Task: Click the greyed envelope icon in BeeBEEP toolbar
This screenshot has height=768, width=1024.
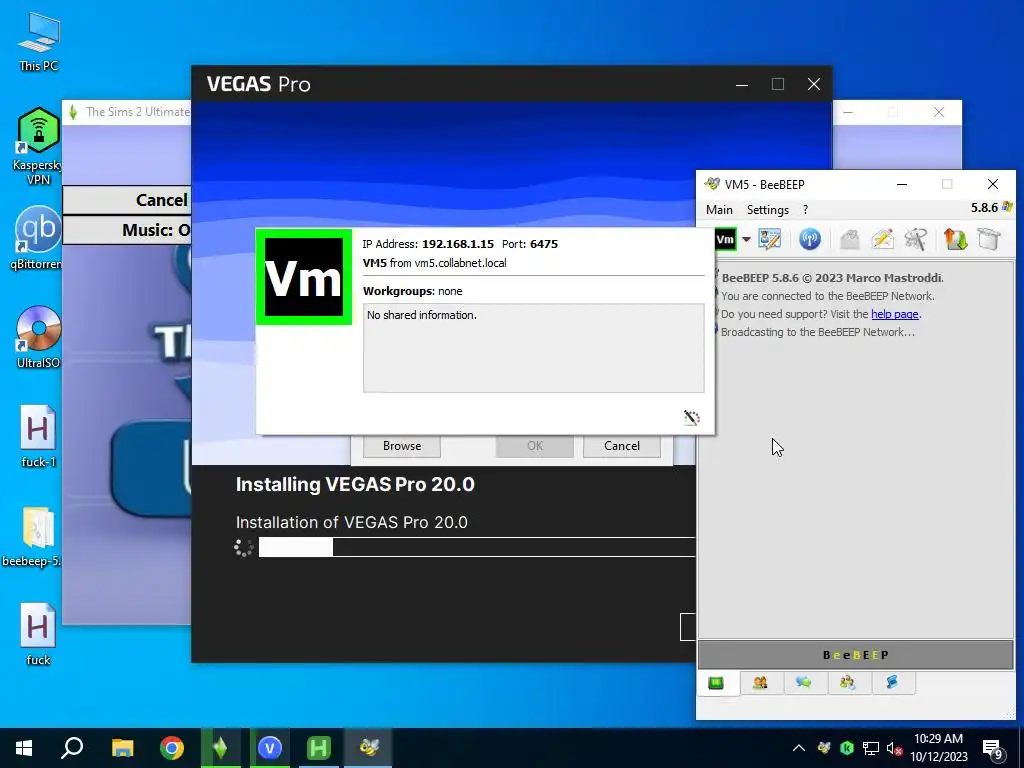Action: tap(850, 240)
